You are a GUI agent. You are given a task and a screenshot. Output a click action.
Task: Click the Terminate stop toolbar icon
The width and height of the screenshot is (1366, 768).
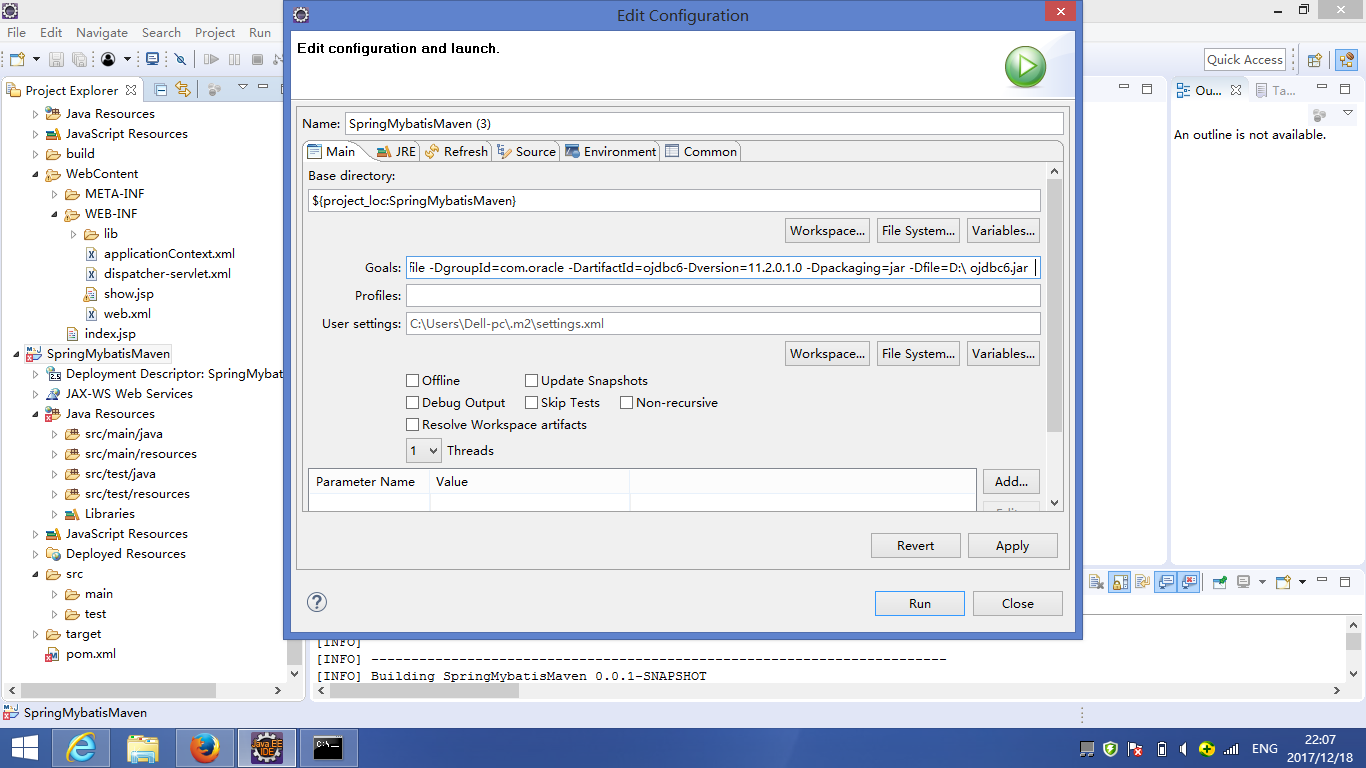coord(257,60)
